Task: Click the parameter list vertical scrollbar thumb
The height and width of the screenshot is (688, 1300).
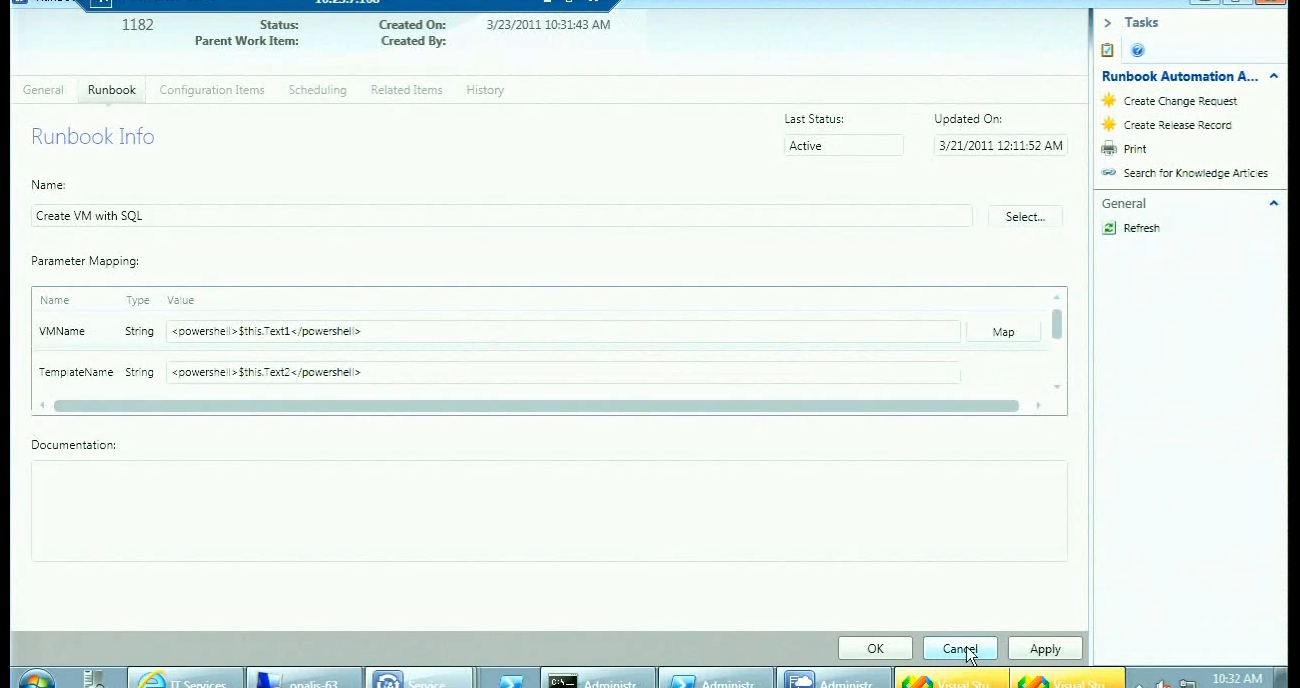Action: [x=1057, y=324]
